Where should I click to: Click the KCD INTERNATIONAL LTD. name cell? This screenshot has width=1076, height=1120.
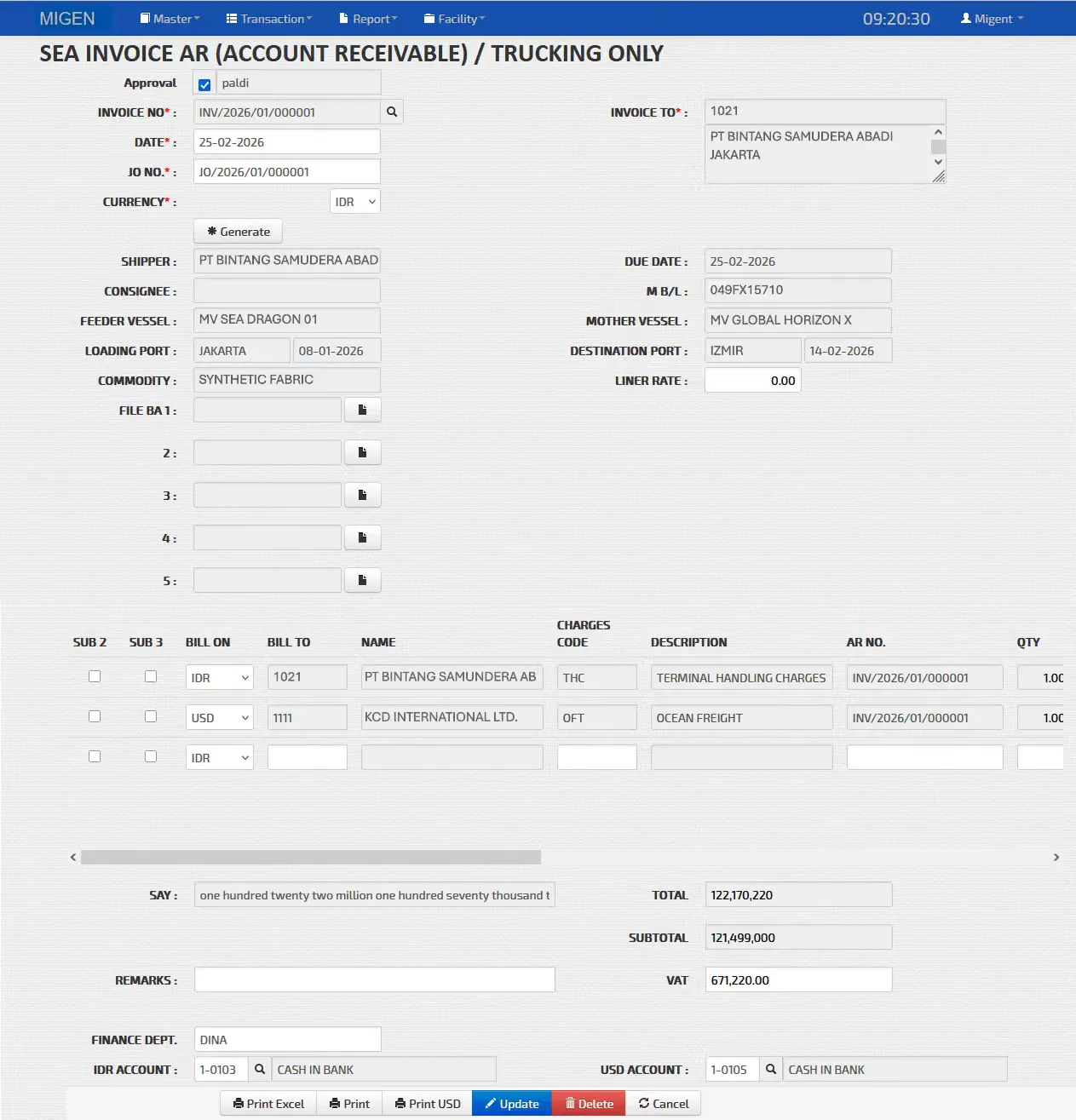coord(452,717)
